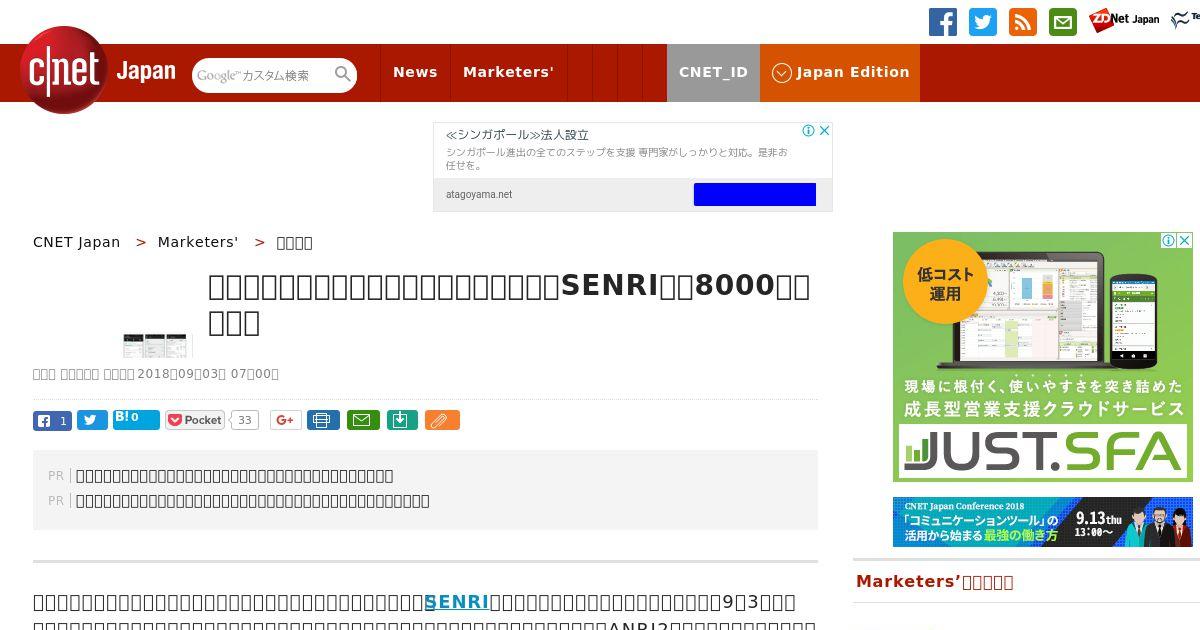Open the CNET Japan Conference 2018 banner
This screenshot has width=1200, height=630.
pos(1043,522)
